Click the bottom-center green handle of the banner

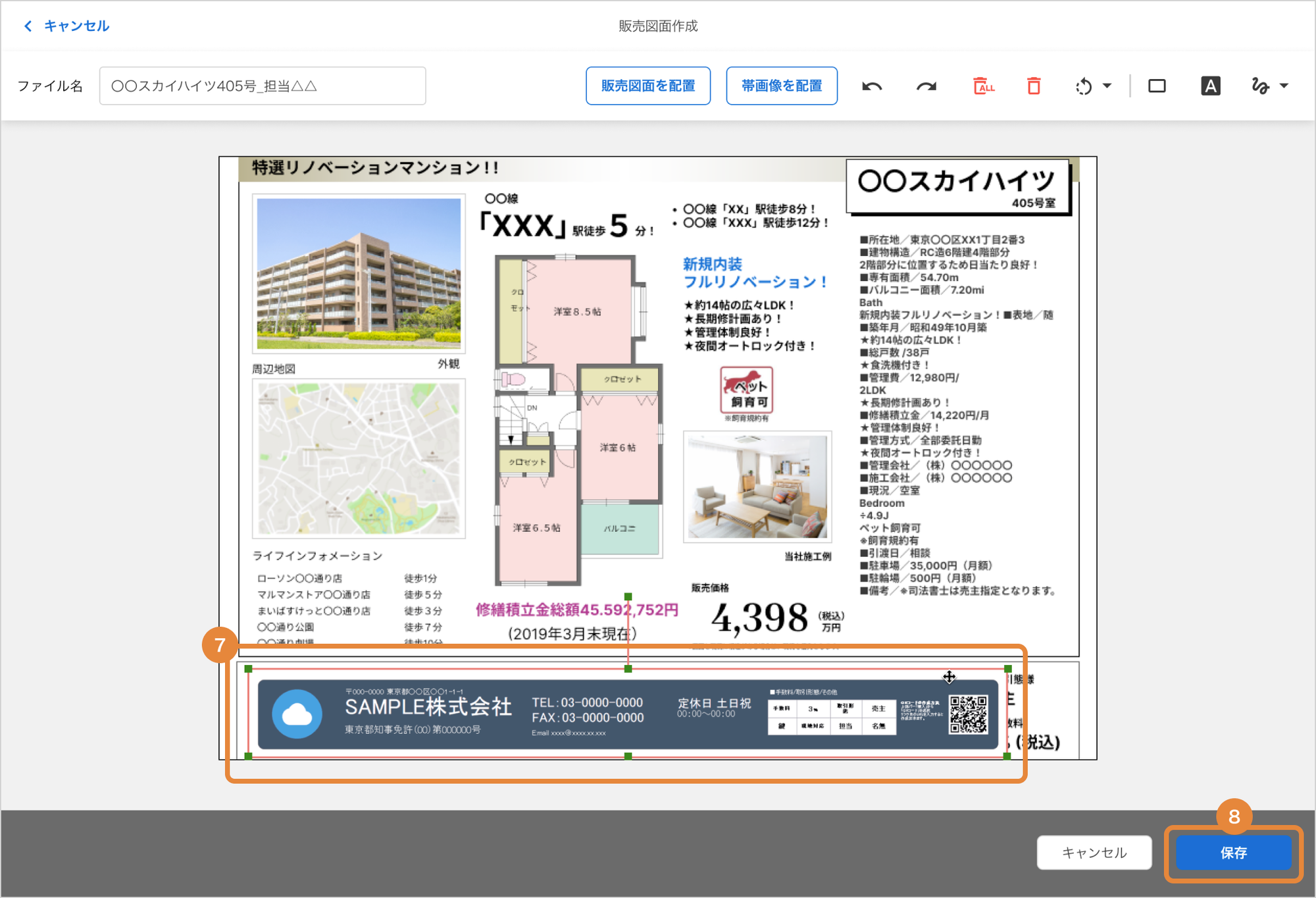tap(628, 756)
